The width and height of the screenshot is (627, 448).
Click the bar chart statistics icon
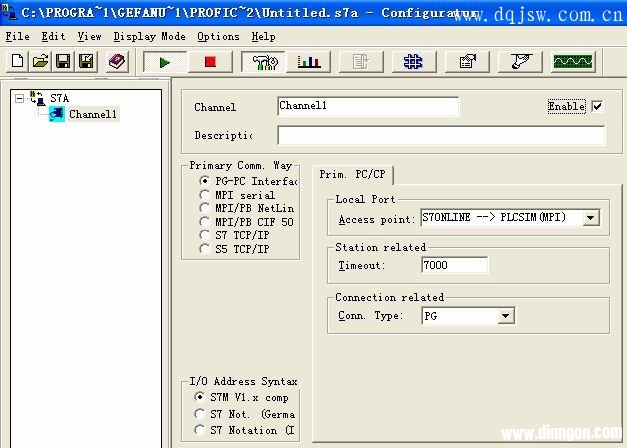click(x=309, y=62)
